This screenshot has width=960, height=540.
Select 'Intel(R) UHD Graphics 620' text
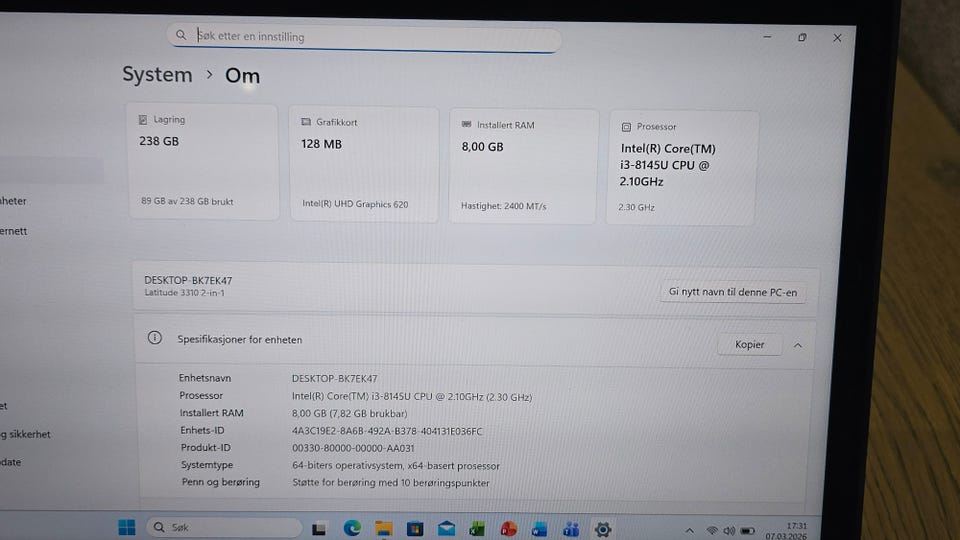pyautogui.click(x=355, y=204)
